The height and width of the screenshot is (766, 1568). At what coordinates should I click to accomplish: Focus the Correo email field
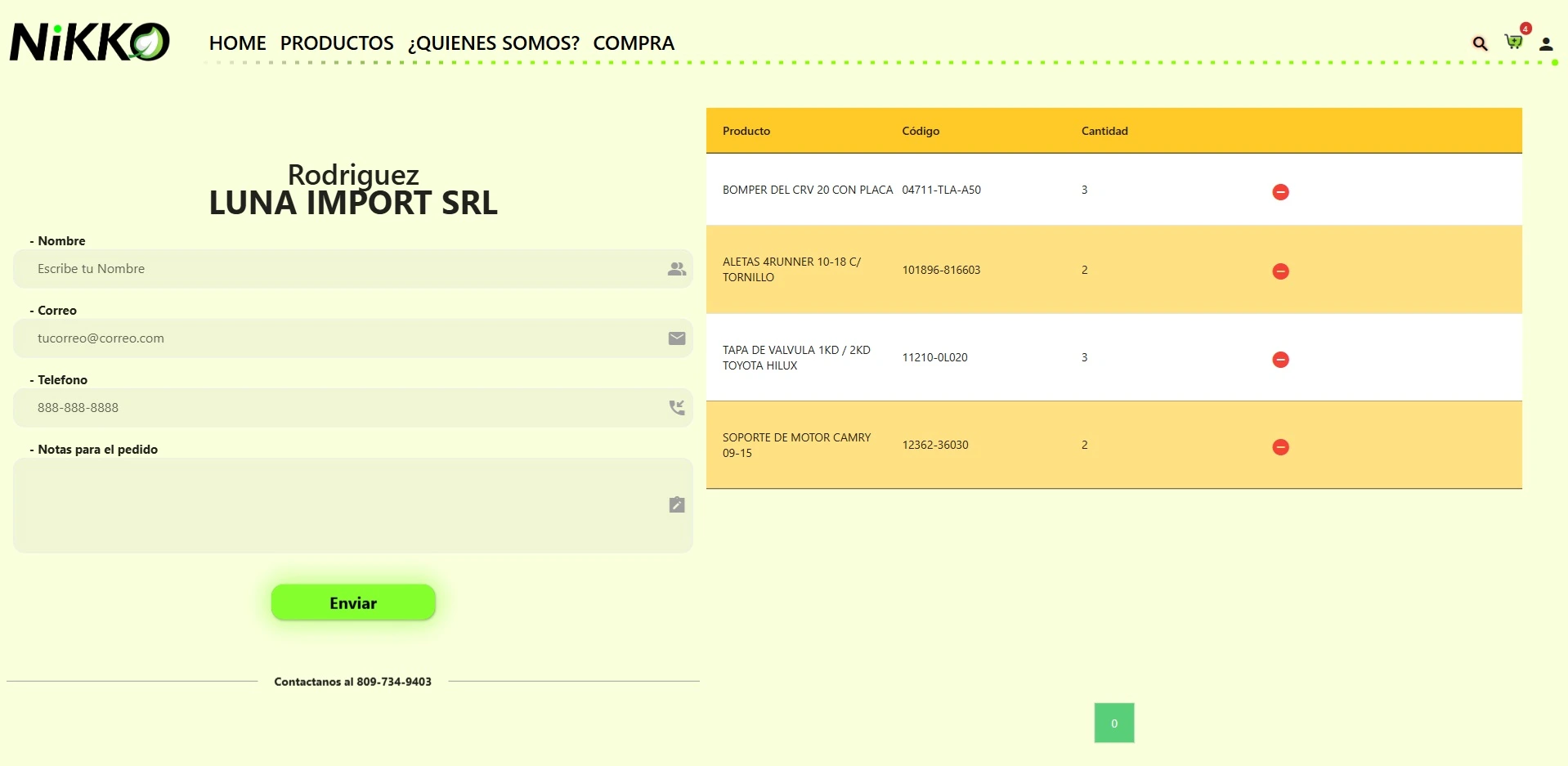[x=353, y=338]
